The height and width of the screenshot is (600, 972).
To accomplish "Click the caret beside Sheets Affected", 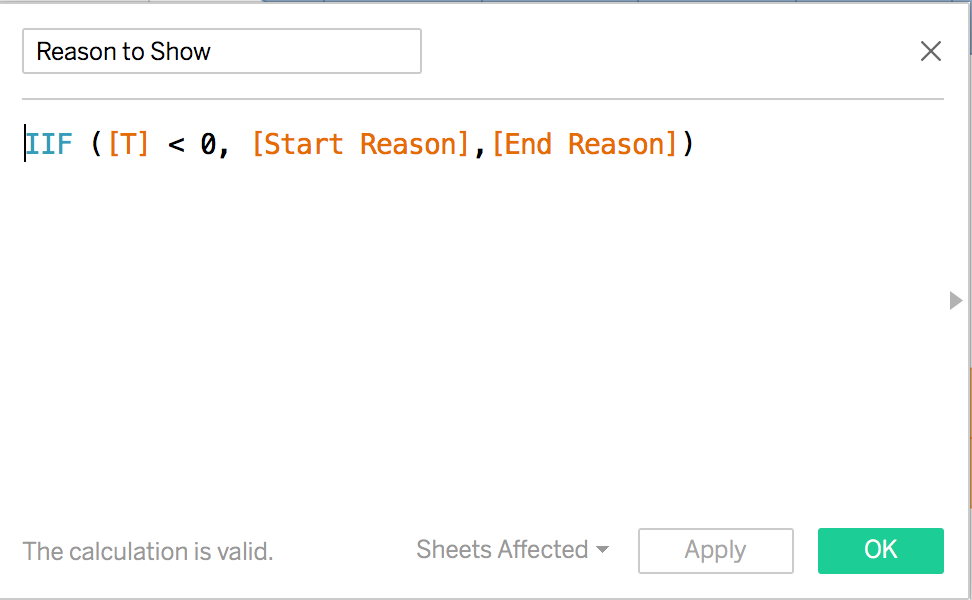I will tap(602, 550).
